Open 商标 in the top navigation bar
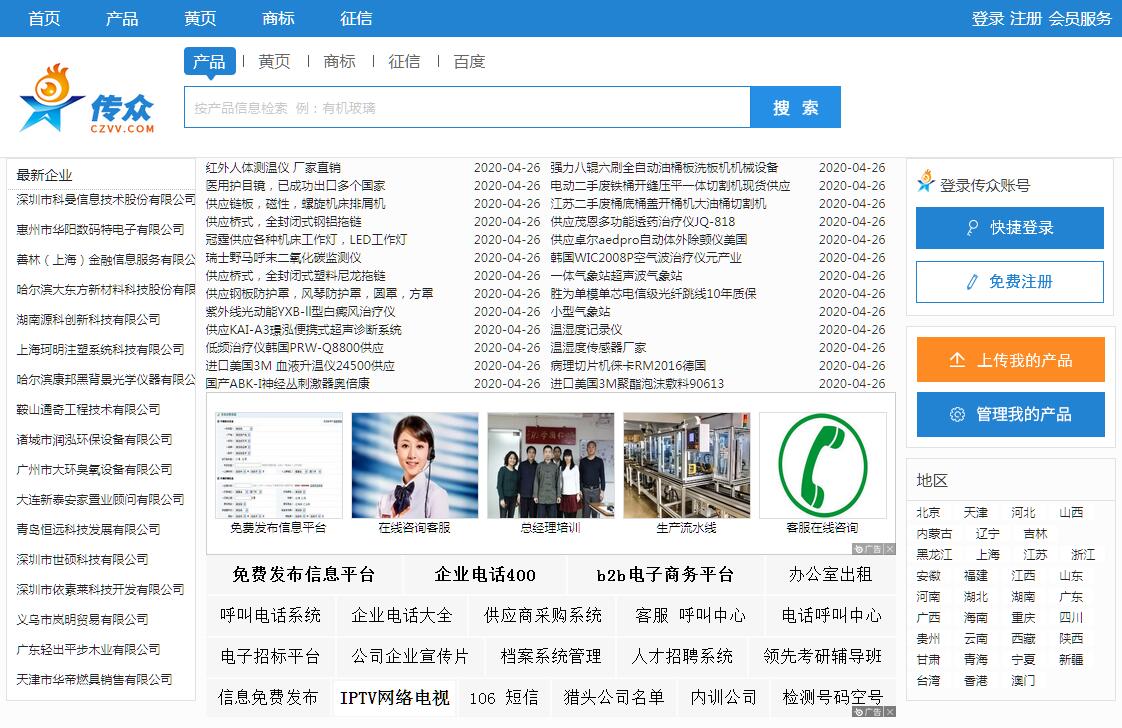This screenshot has height=728, width=1122. (278, 18)
